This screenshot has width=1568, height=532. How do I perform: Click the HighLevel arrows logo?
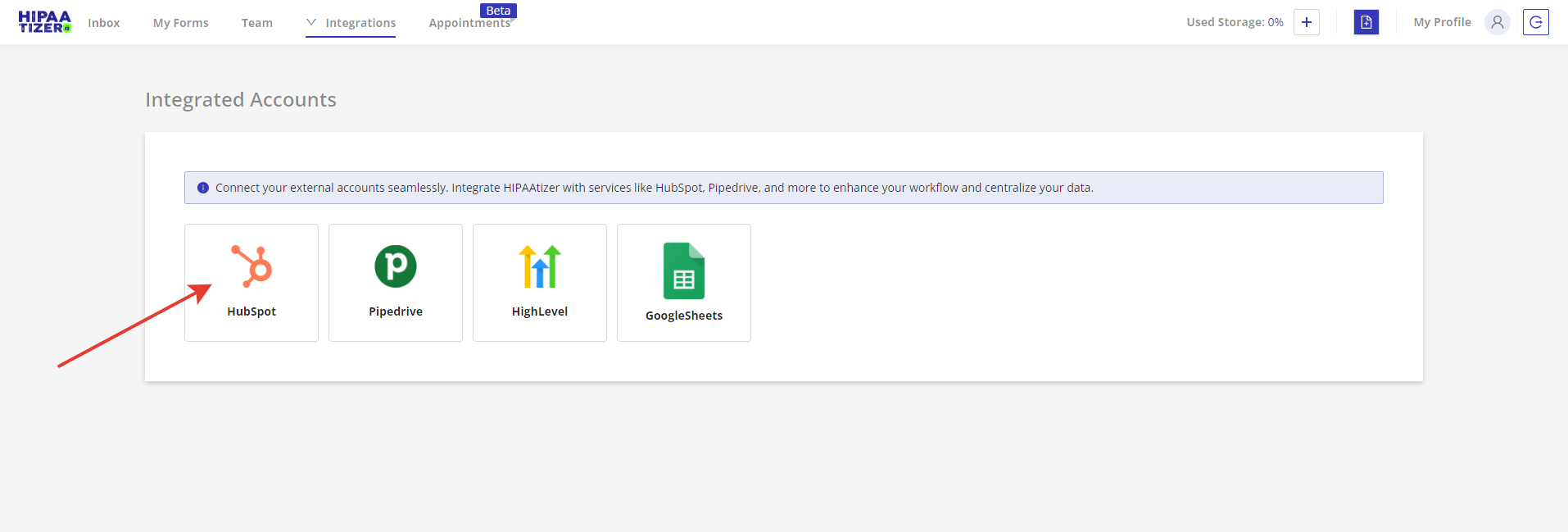point(540,266)
